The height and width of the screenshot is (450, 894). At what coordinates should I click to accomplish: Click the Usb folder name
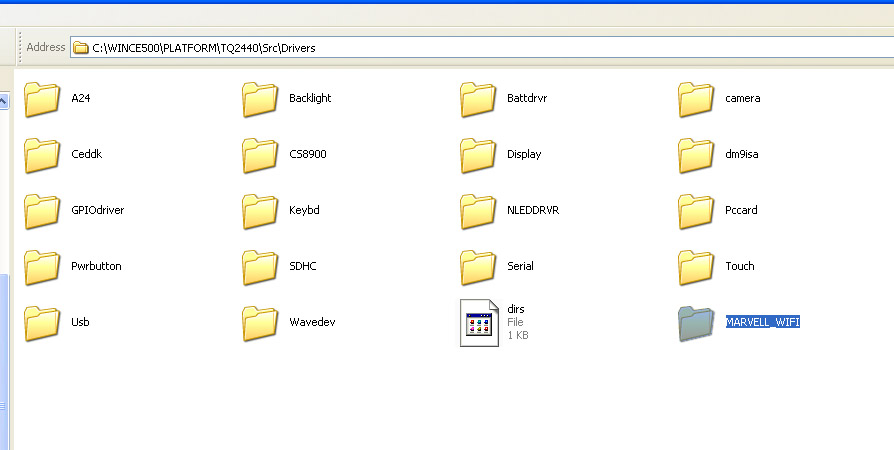point(80,322)
